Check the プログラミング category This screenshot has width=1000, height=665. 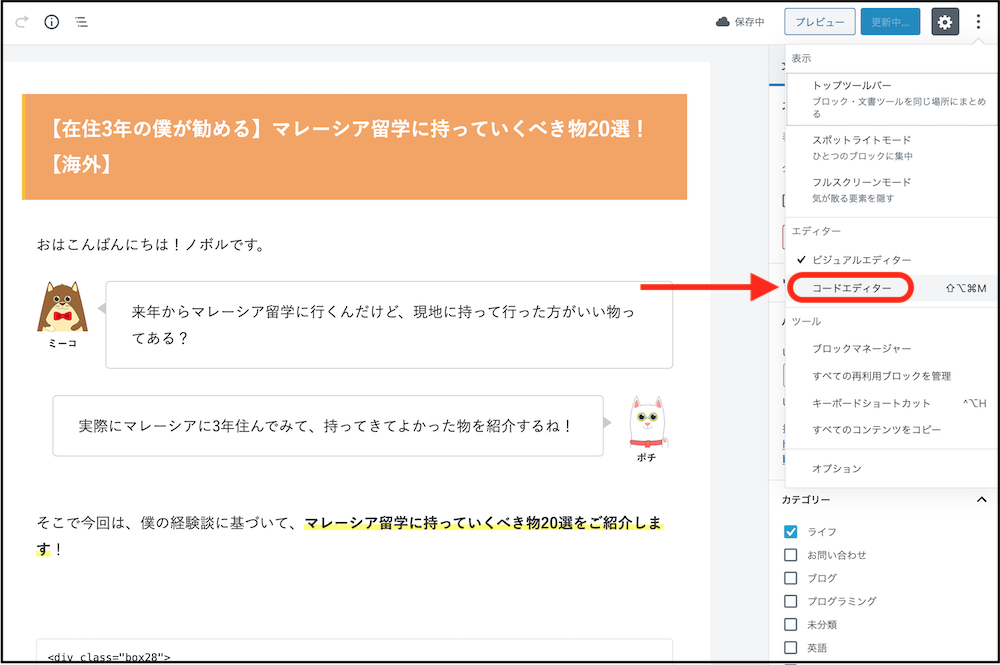click(791, 601)
